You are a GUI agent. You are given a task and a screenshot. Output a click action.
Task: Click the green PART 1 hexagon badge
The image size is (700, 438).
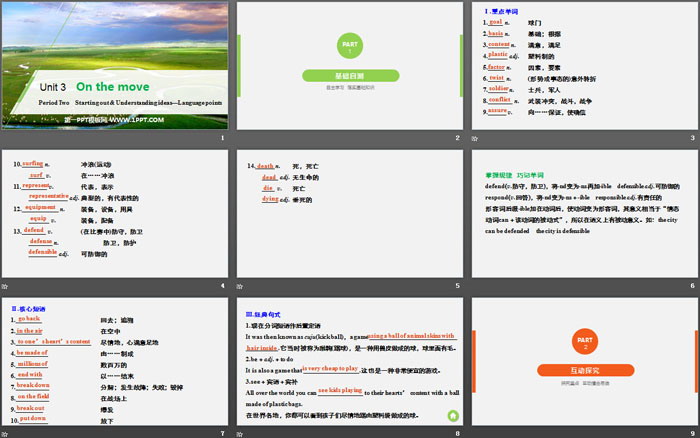349,47
